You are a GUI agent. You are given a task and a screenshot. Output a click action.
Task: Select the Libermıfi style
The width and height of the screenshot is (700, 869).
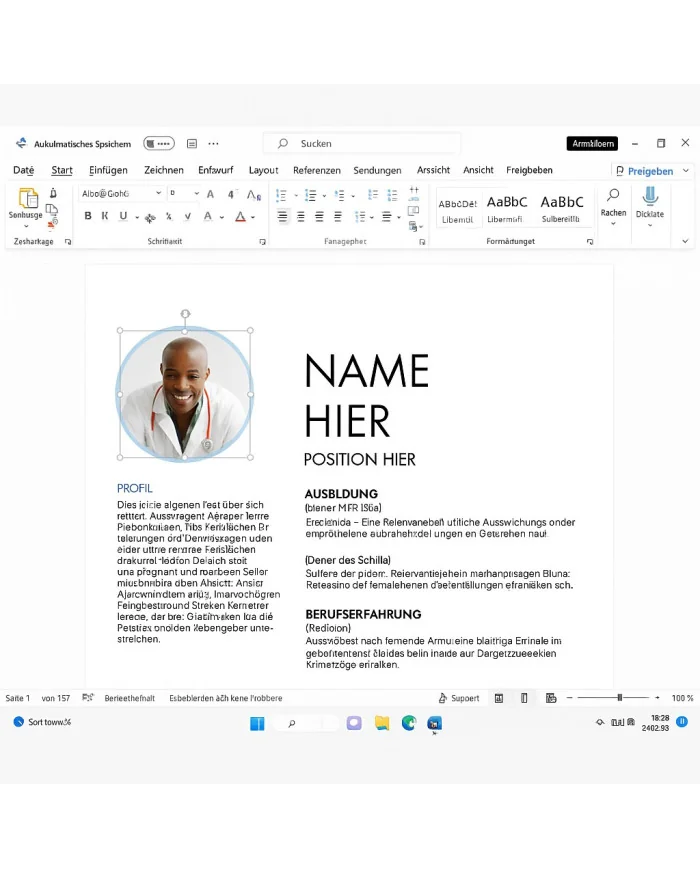click(507, 209)
